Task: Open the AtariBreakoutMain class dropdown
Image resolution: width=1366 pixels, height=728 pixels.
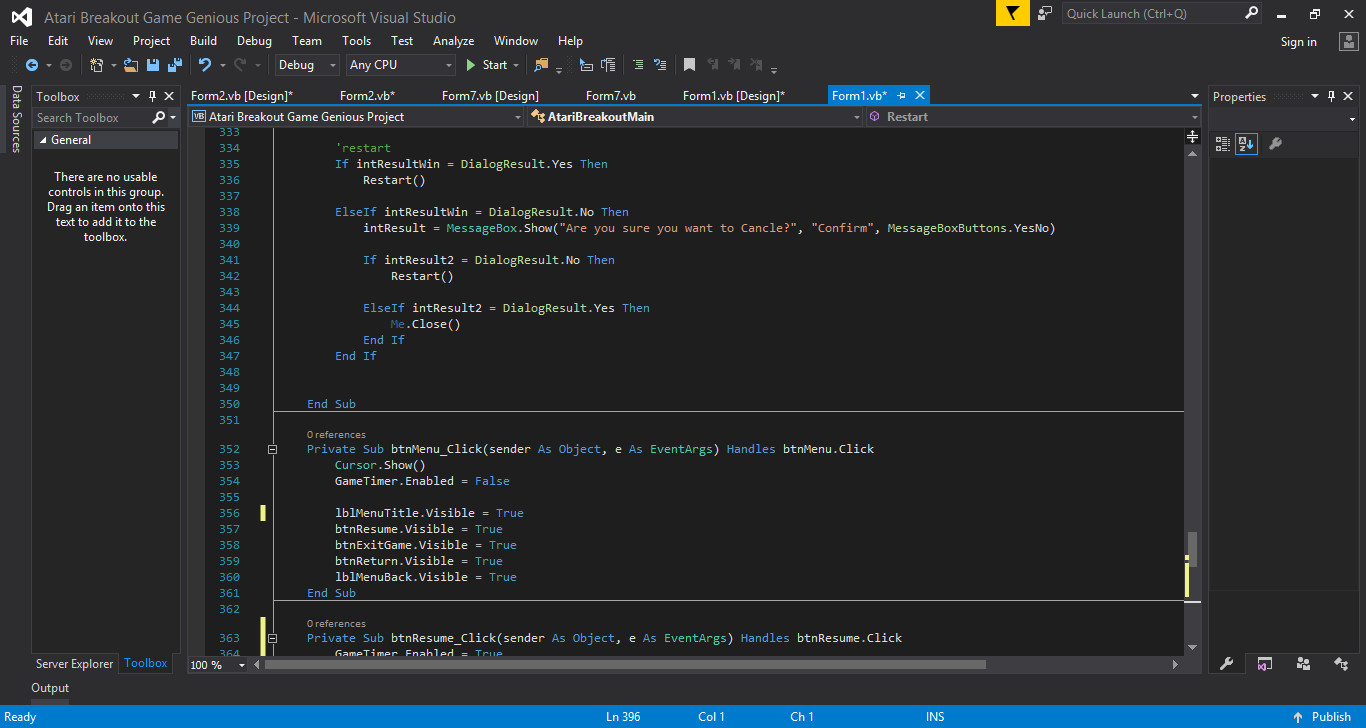Action: (x=857, y=117)
